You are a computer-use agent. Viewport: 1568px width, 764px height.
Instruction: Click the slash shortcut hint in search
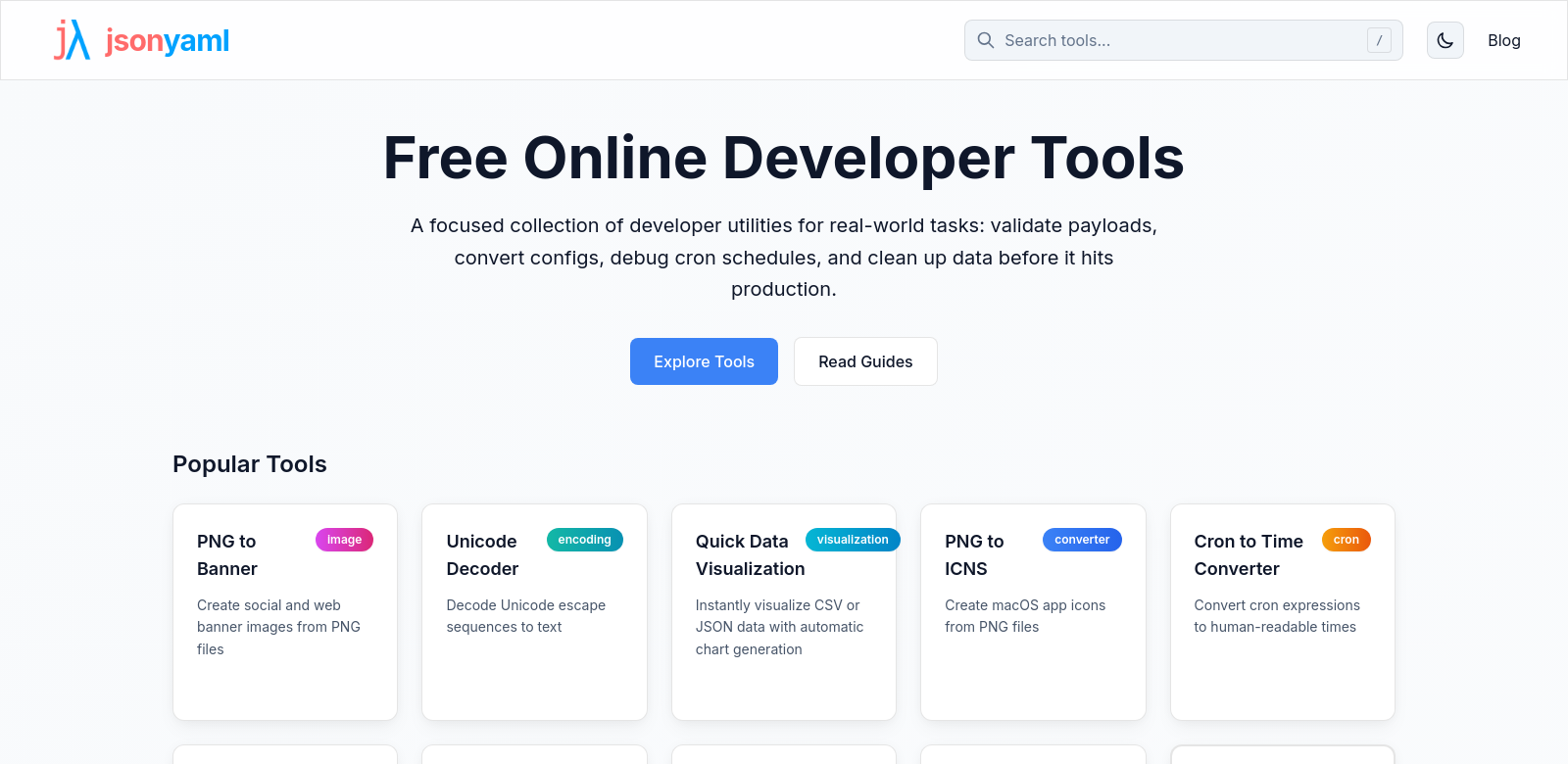coord(1379,40)
